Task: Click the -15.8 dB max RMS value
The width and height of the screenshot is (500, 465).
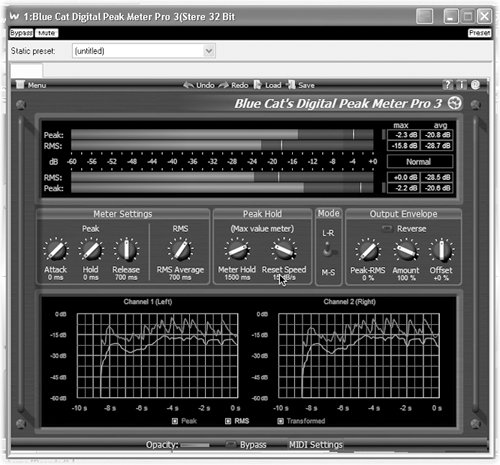Action: 404,146
